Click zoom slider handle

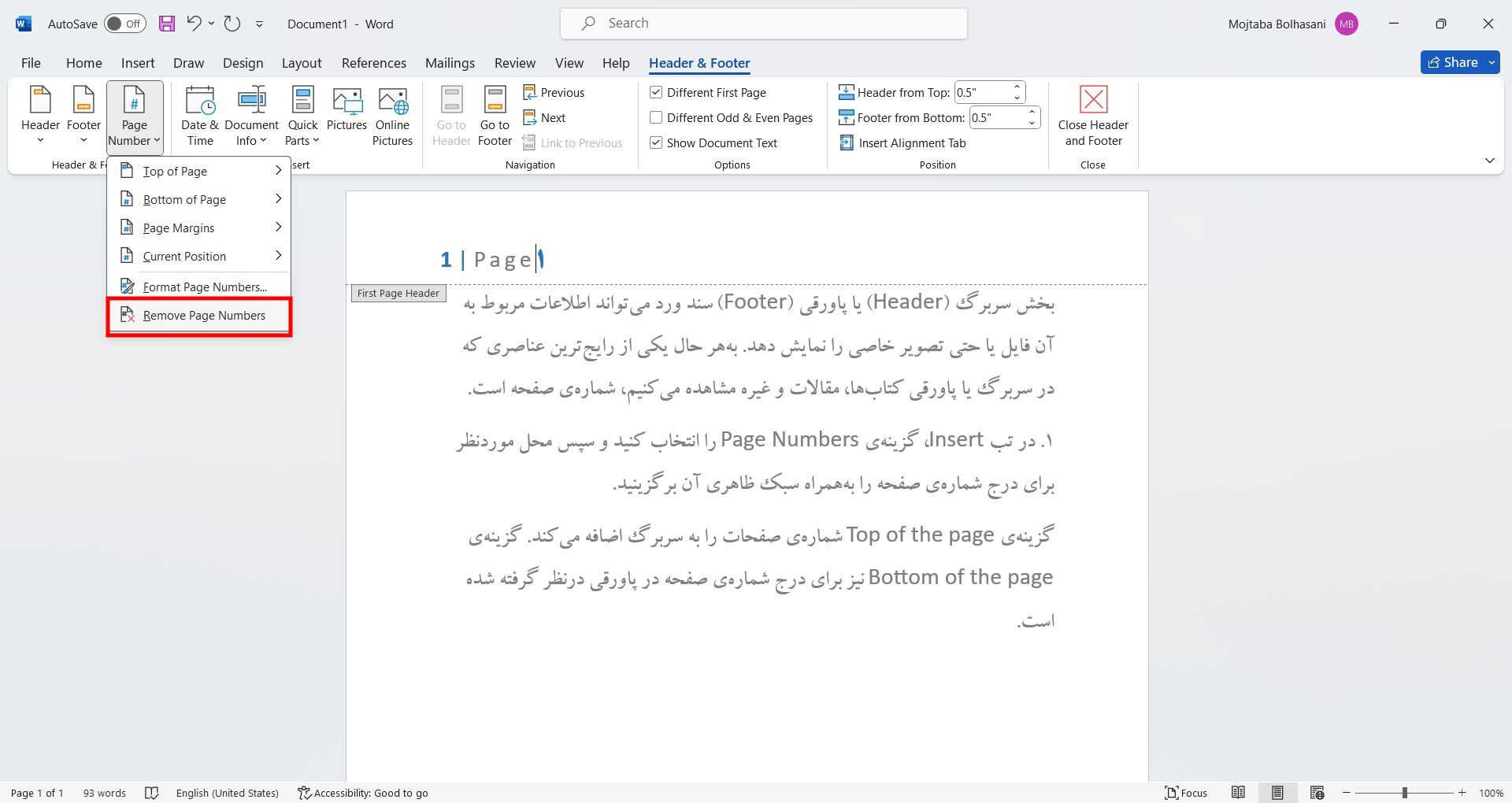pos(1404,793)
